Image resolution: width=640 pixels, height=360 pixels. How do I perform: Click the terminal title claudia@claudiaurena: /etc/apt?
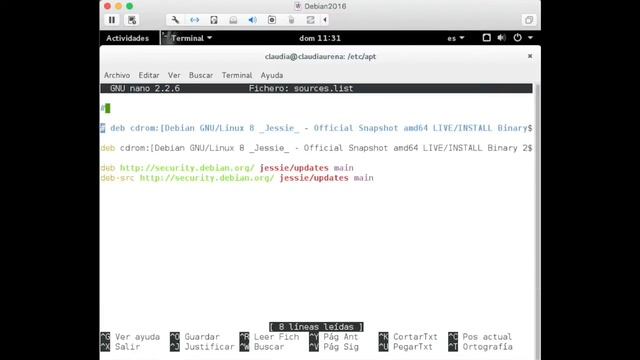[x=320, y=56]
